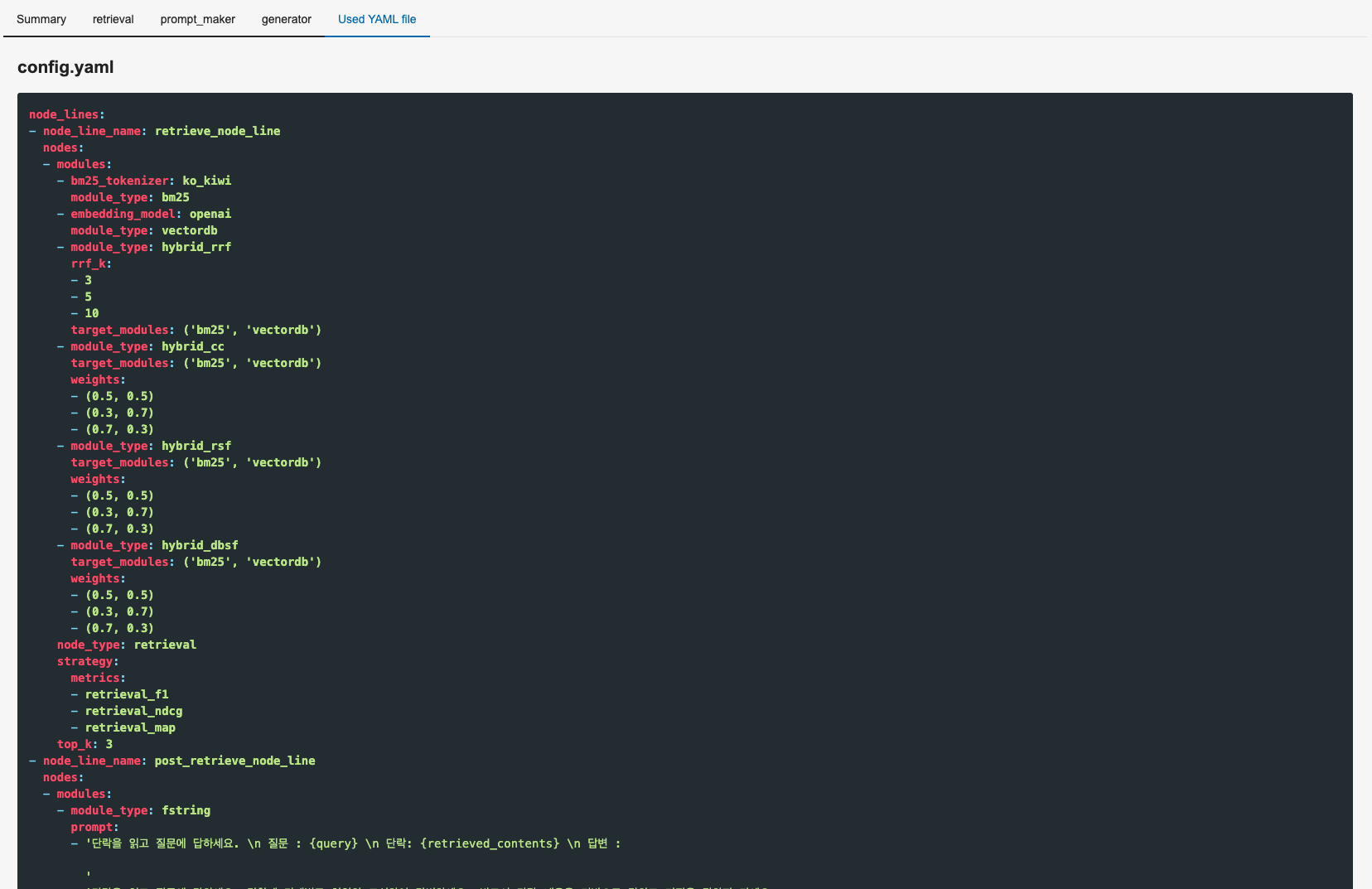
Task: Click the post_retrieve_node_line value
Action: (x=234, y=761)
